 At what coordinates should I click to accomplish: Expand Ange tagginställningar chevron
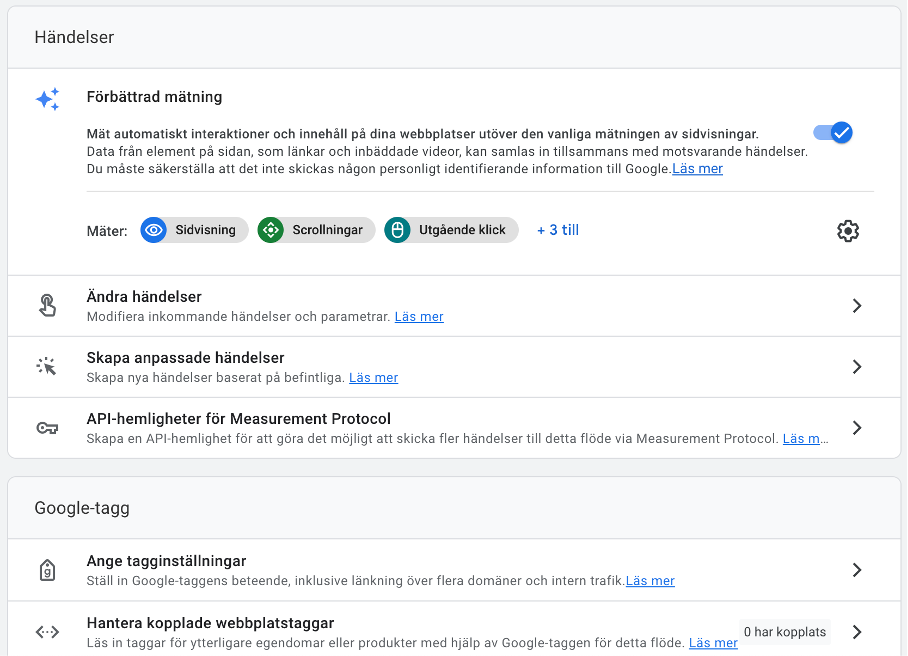click(x=857, y=570)
